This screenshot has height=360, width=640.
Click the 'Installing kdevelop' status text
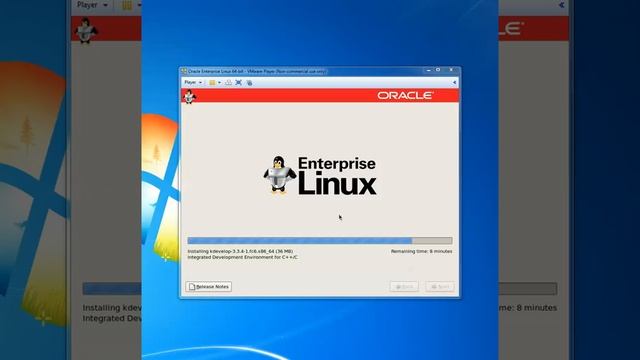(240, 251)
